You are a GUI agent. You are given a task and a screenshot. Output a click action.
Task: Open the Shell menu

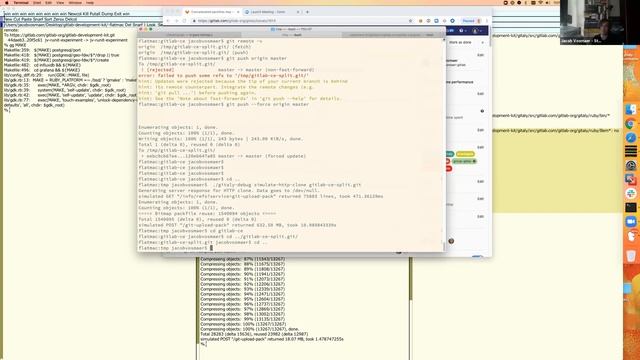pos(37,2)
